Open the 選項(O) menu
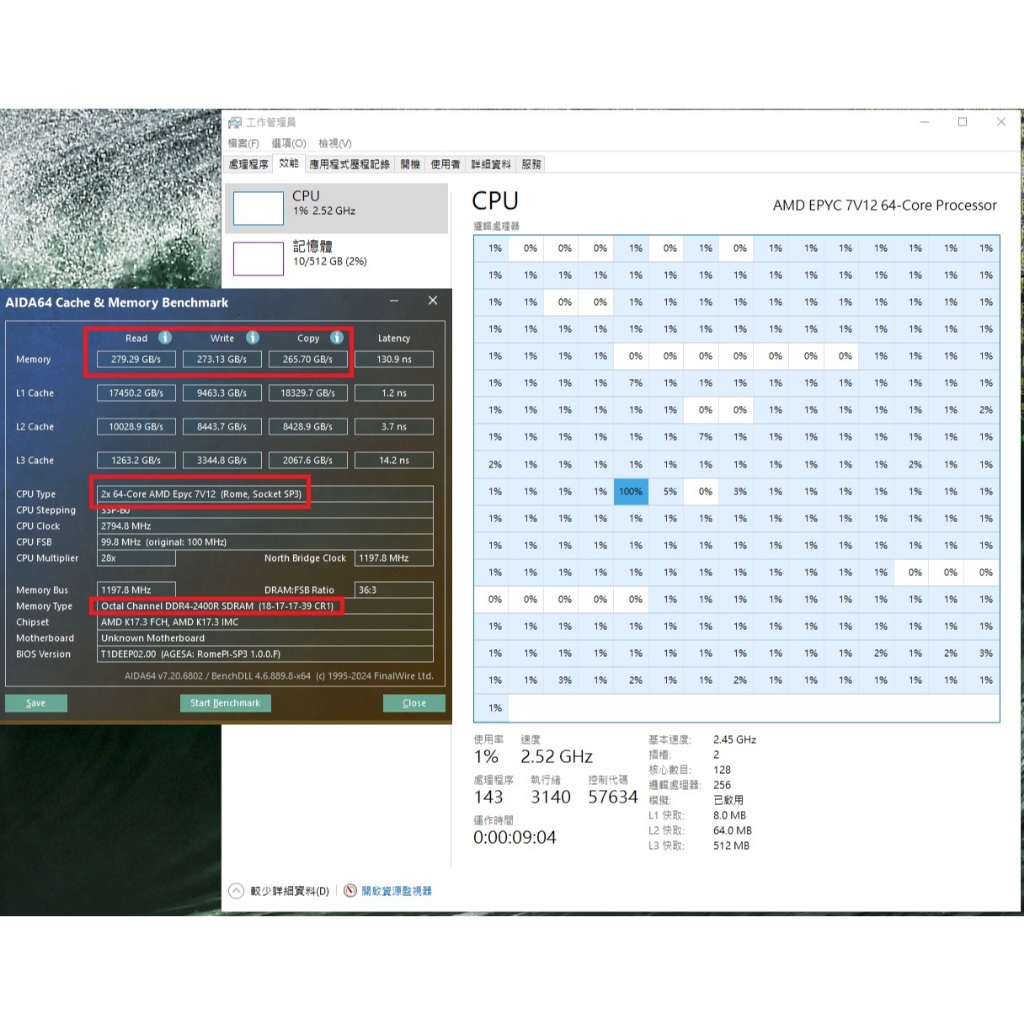The image size is (1024, 1024). coord(288,143)
